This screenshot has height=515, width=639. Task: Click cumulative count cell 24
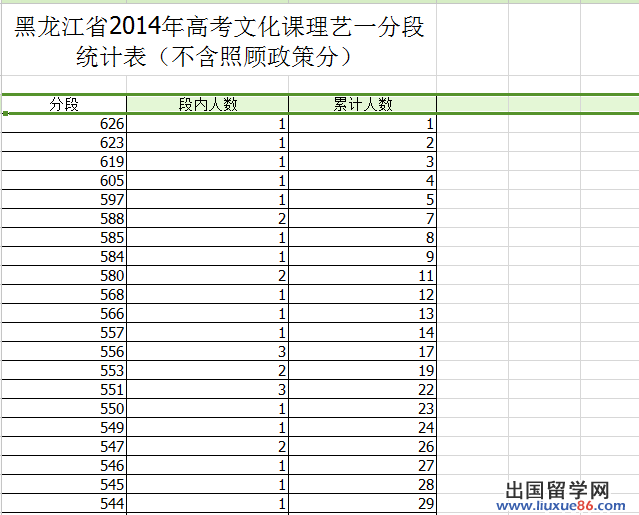(x=362, y=428)
